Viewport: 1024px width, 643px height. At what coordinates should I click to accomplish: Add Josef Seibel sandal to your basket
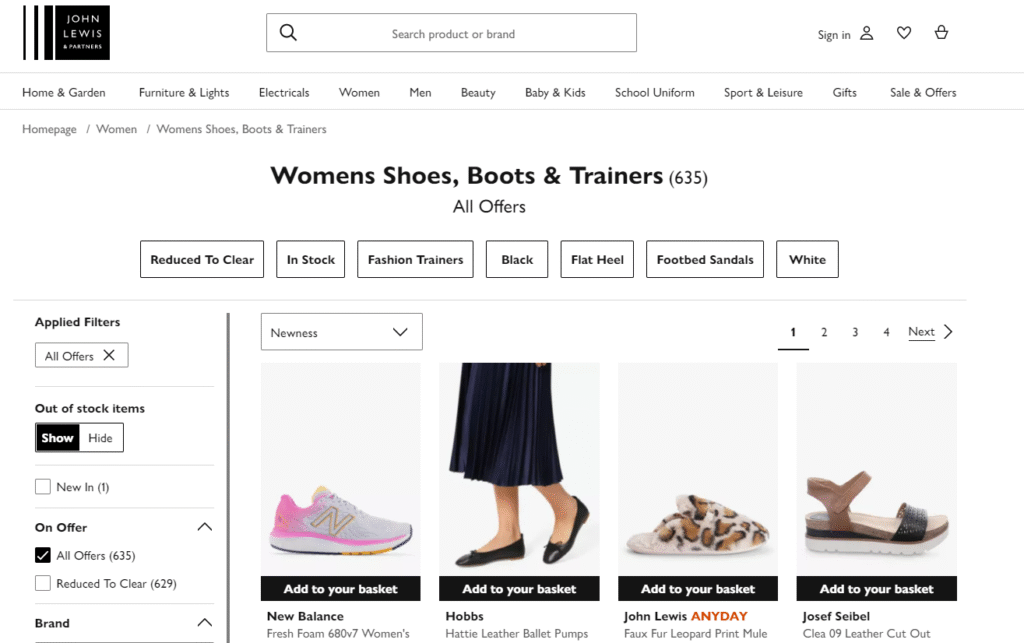pyautogui.click(x=876, y=589)
